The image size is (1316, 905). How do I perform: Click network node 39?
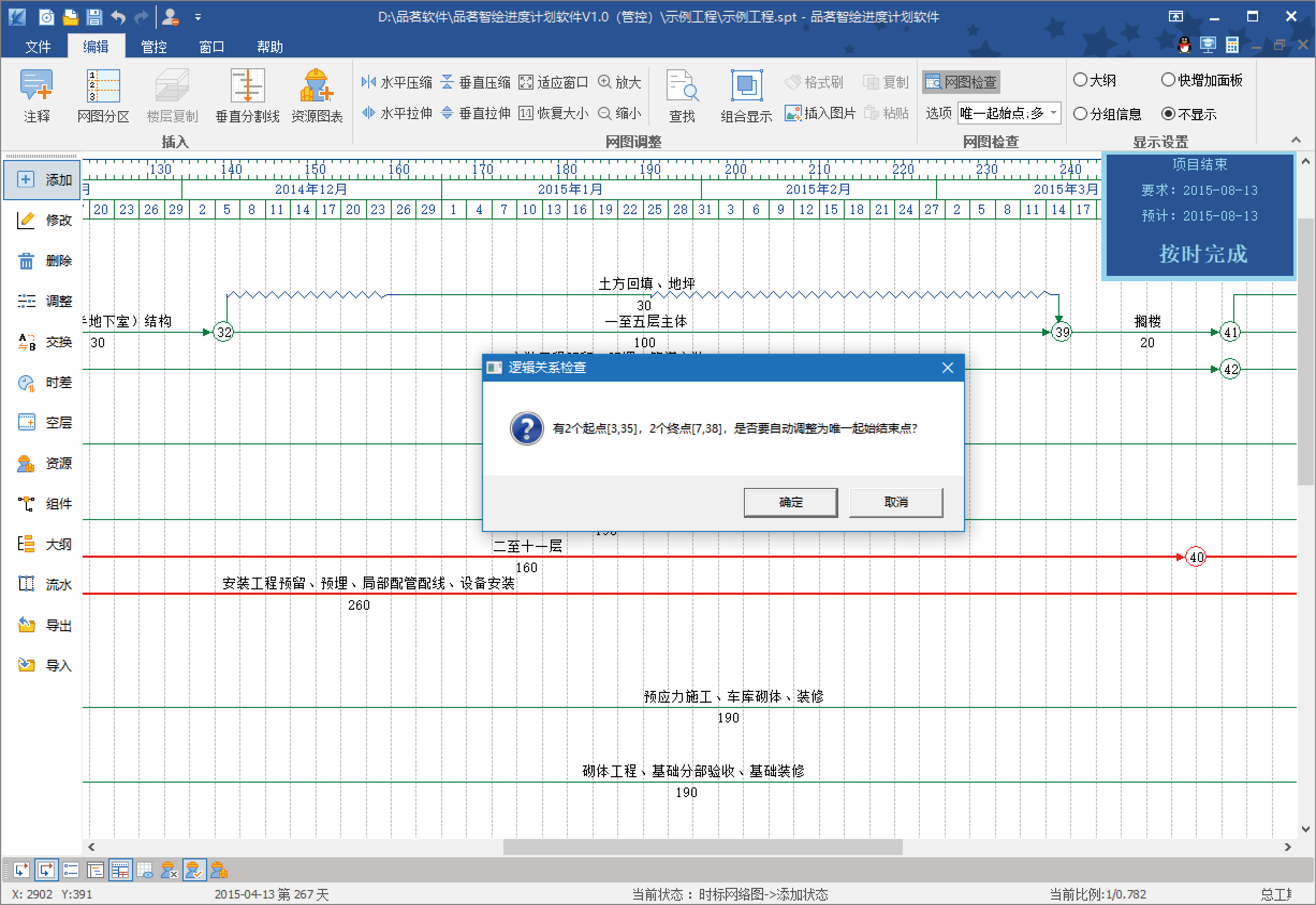coord(1062,332)
